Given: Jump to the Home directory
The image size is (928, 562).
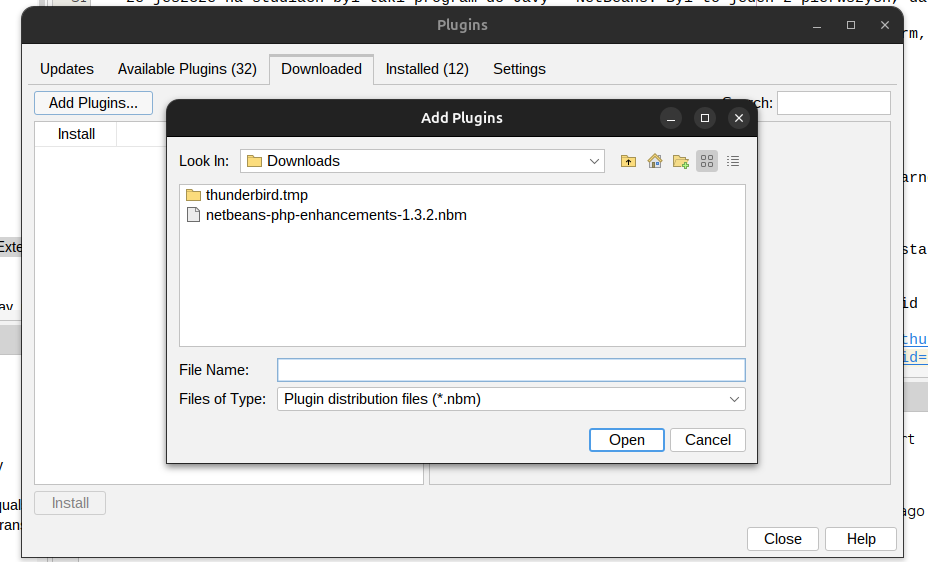Looking at the screenshot, I should click(655, 161).
